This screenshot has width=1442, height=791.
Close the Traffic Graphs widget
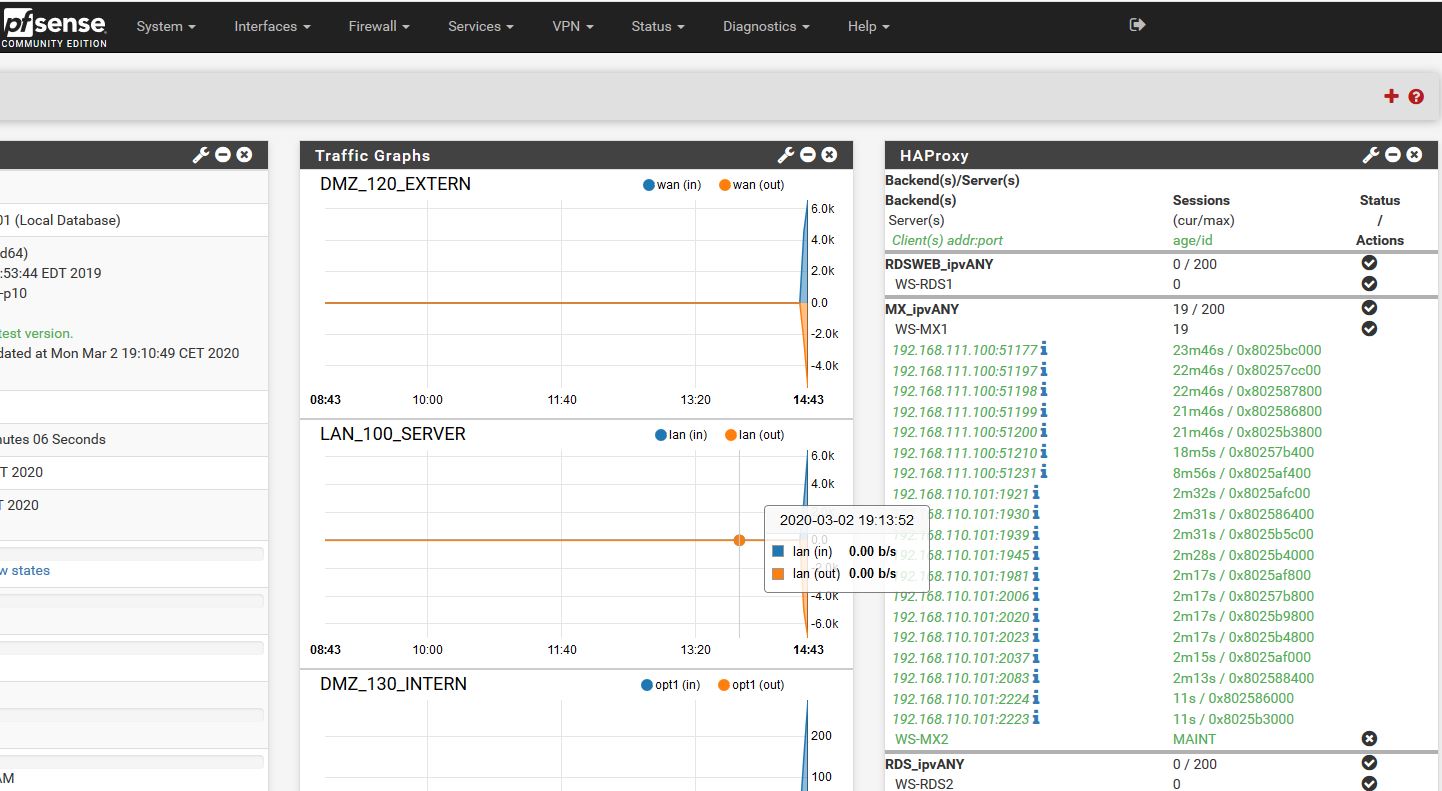coord(829,155)
